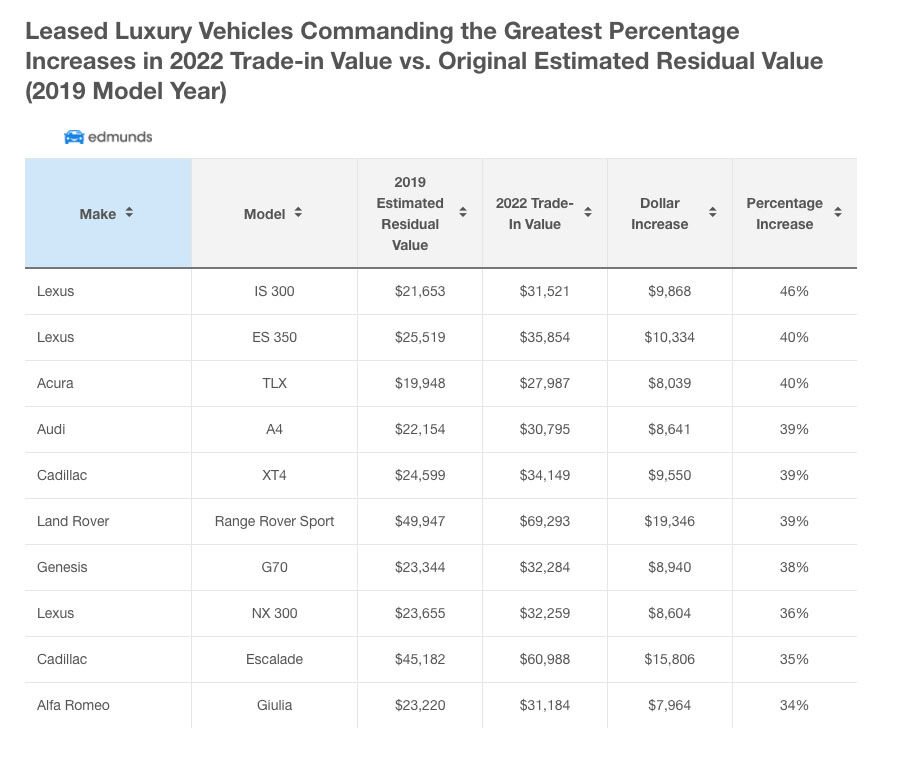Select the Giulia model cell

[274, 705]
